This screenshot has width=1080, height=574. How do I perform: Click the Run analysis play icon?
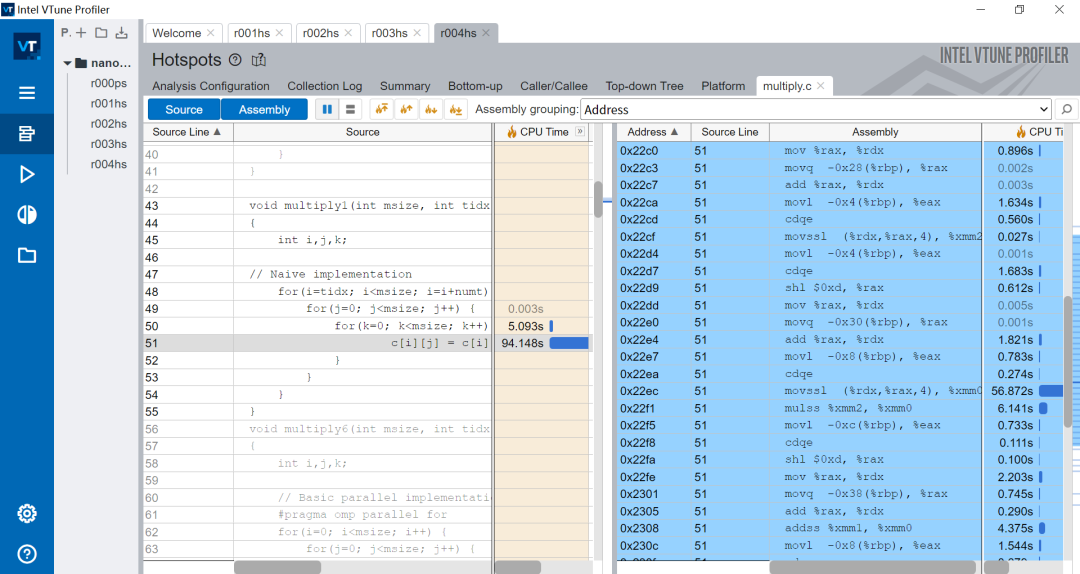[x=27, y=174]
